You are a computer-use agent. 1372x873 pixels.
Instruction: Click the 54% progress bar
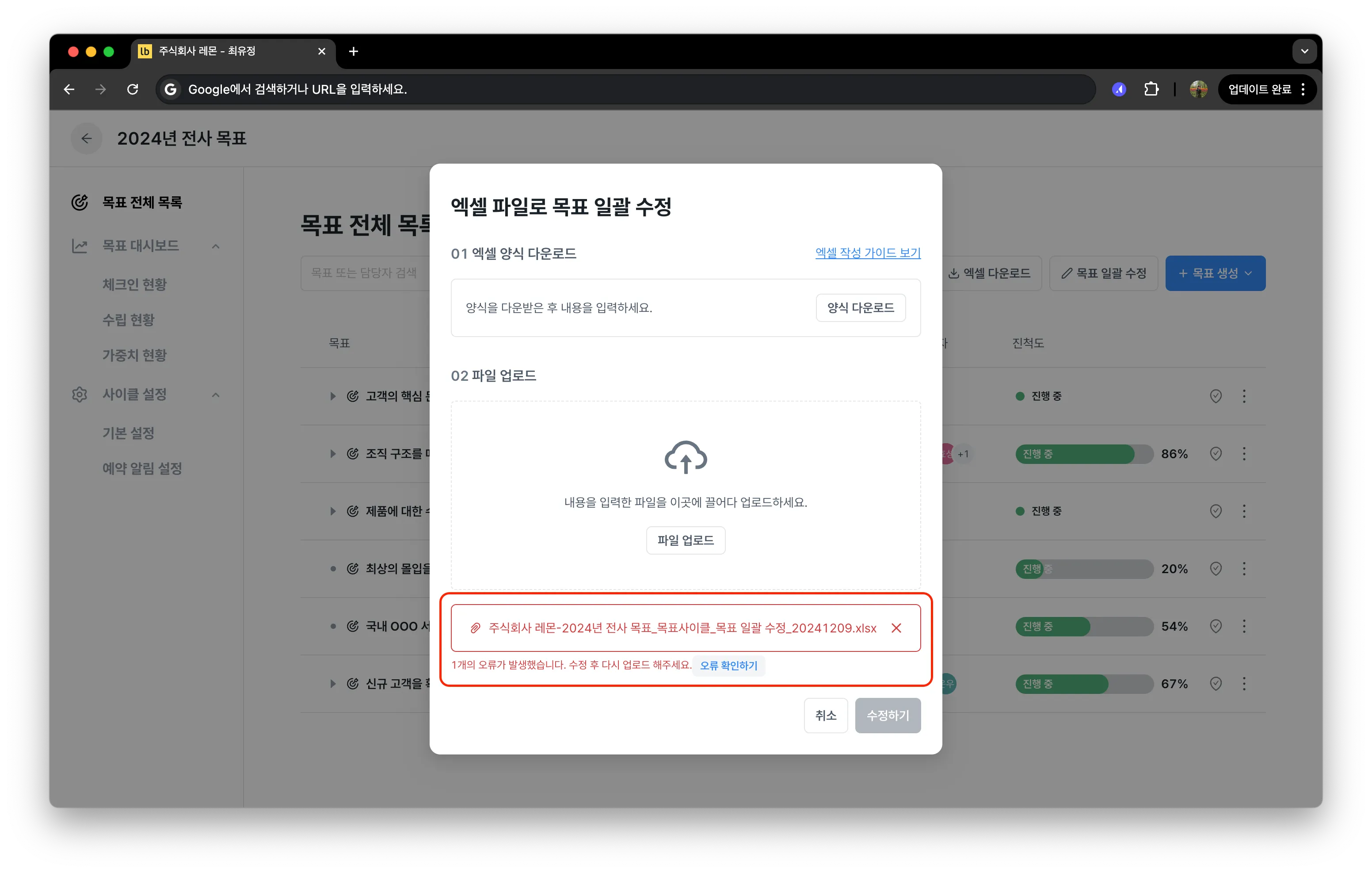pyautogui.click(x=1084, y=626)
